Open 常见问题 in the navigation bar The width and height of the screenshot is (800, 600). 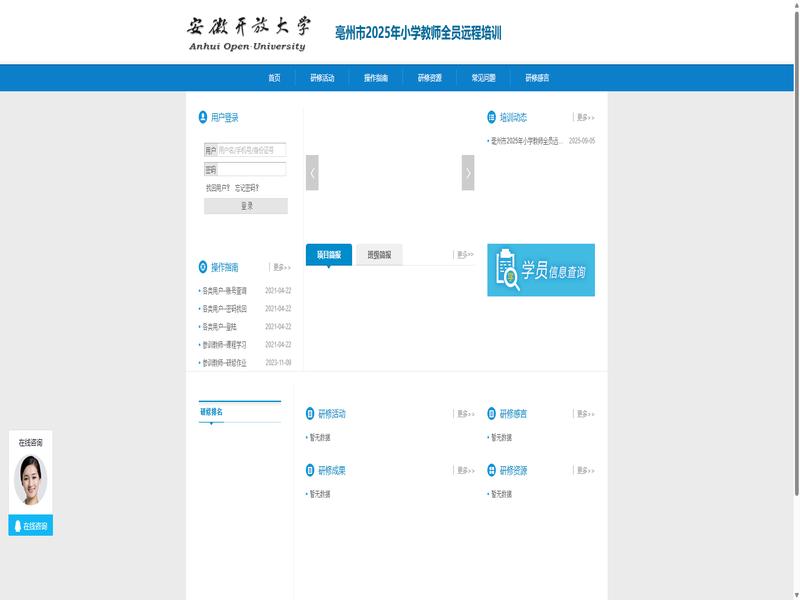pyautogui.click(x=483, y=78)
